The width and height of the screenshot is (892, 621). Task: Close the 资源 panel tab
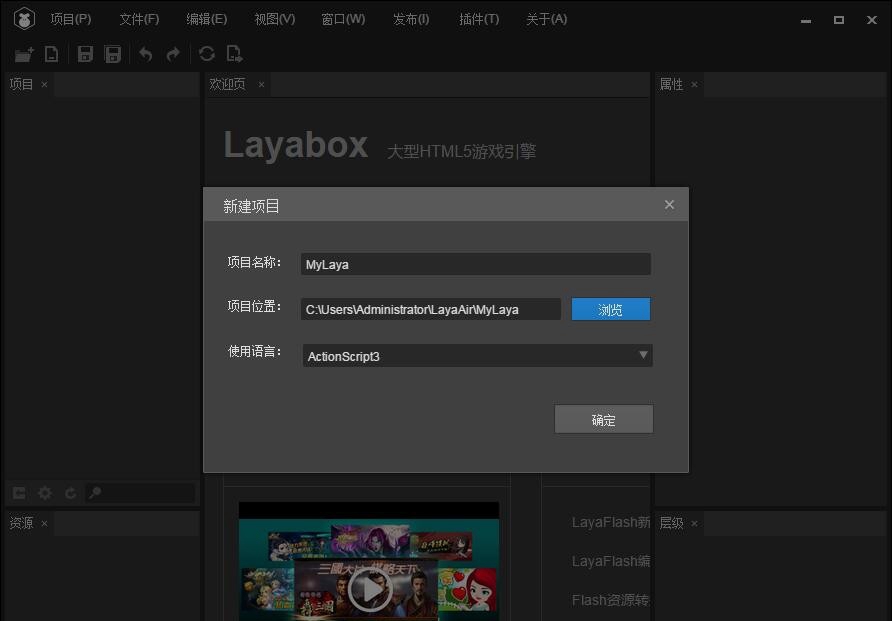[x=44, y=523]
